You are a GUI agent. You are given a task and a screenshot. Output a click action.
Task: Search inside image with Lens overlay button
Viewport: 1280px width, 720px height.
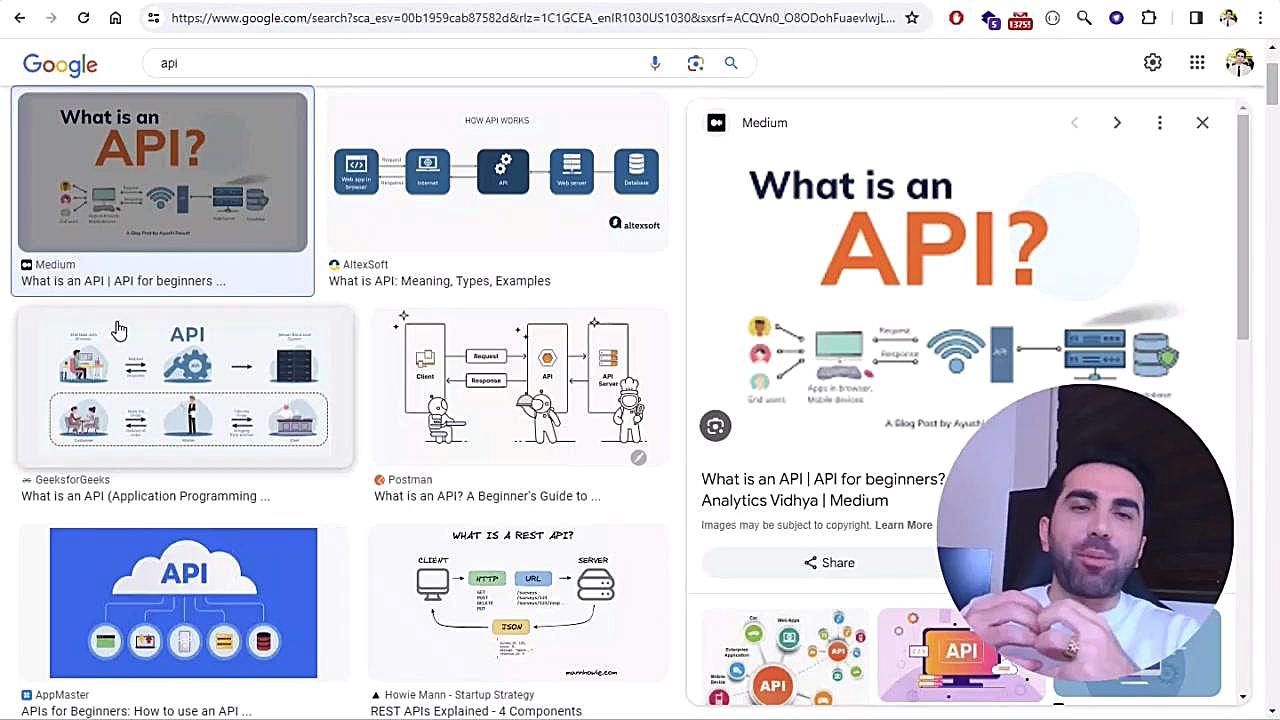716,426
